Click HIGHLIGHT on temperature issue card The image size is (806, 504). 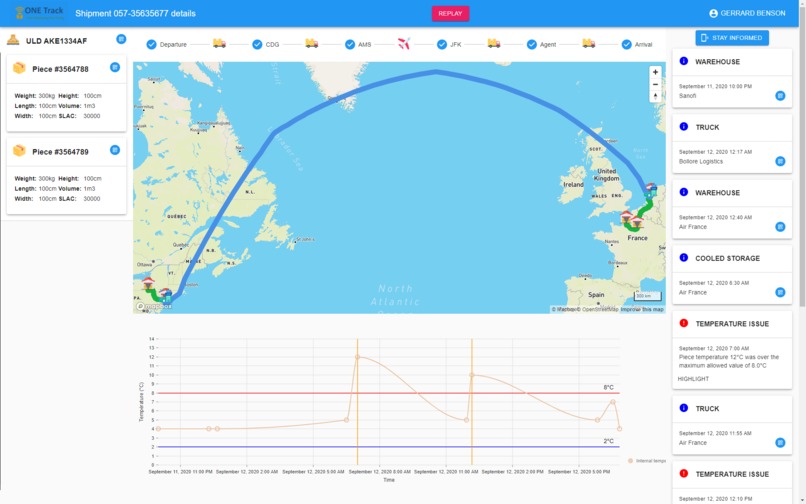point(693,379)
